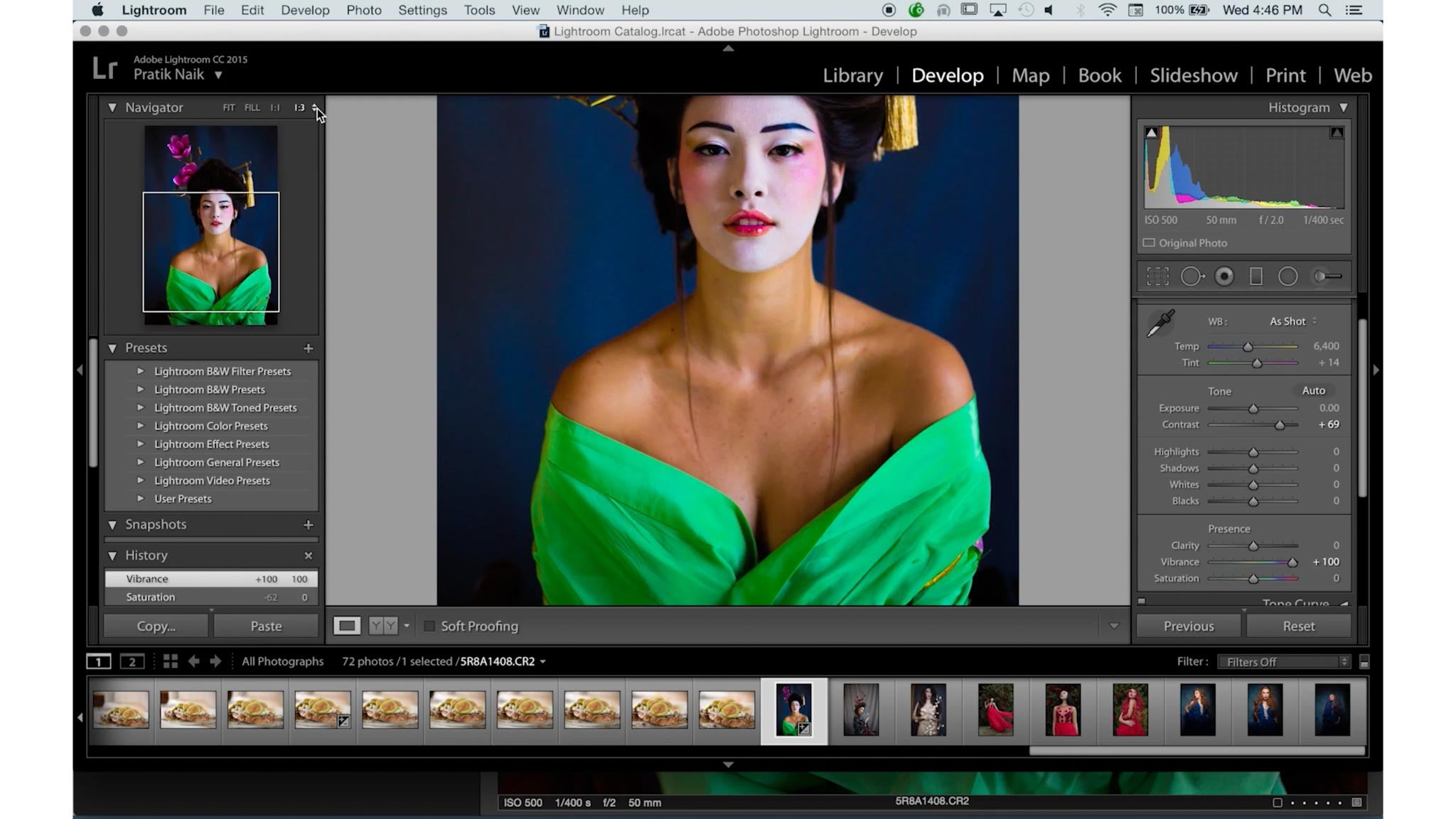Image resolution: width=1456 pixels, height=819 pixels.
Task: Click the Auto tone button
Action: tap(1313, 391)
